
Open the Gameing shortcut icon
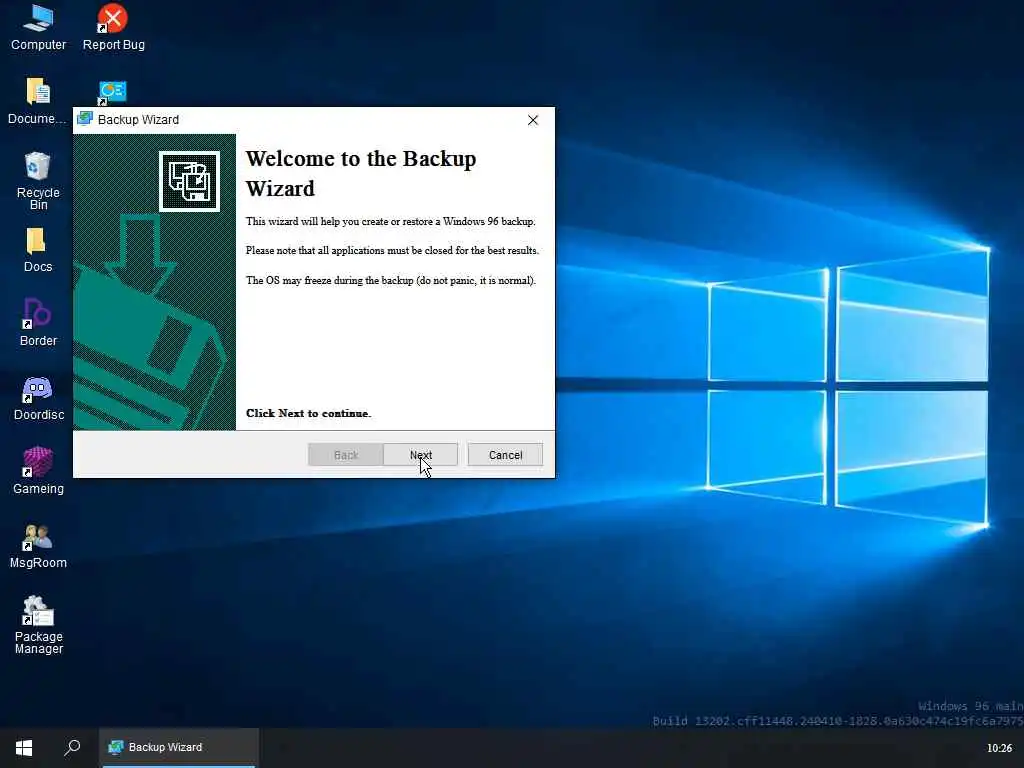click(x=38, y=471)
